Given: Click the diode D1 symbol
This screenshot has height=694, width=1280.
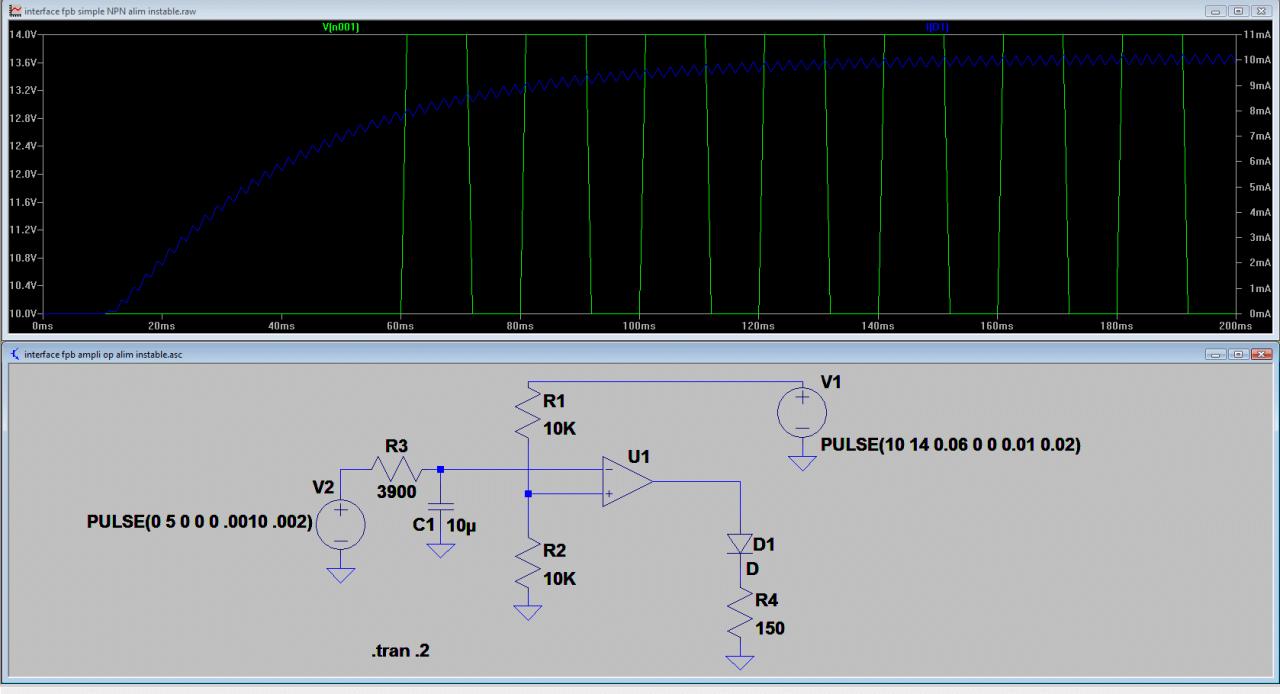Looking at the screenshot, I should coord(741,544).
